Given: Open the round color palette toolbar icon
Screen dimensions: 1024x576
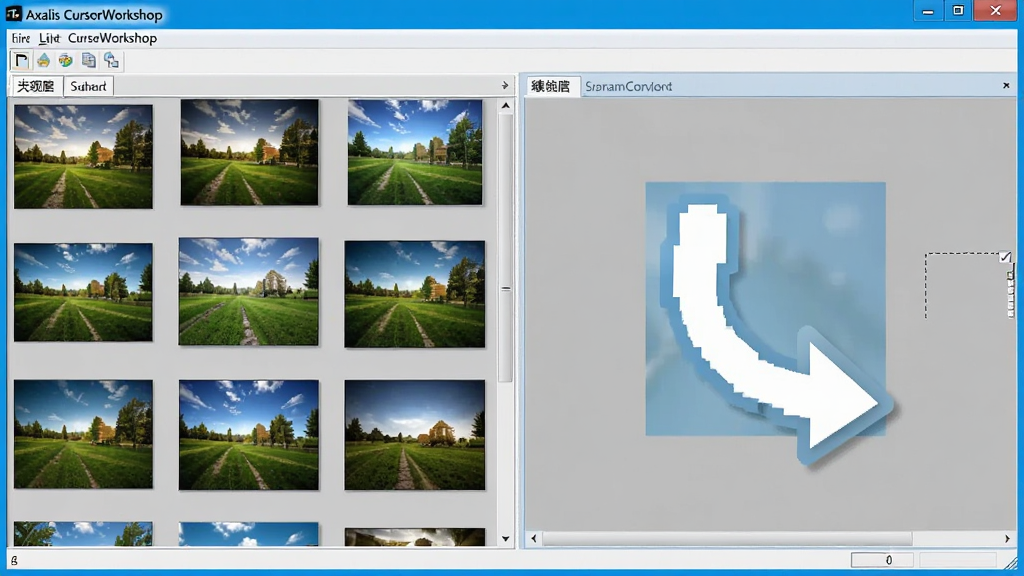Looking at the screenshot, I should pyautogui.click(x=65, y=61).
